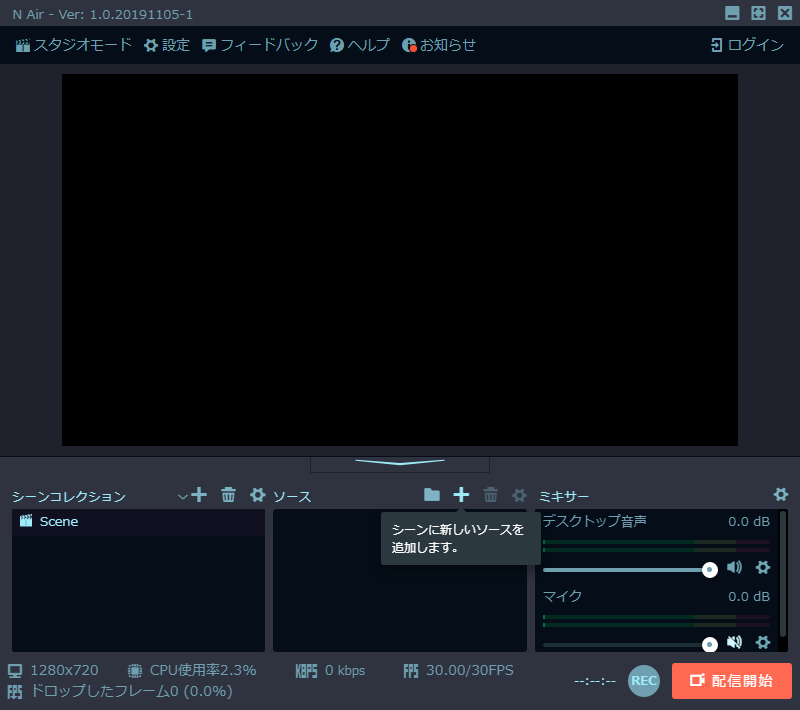
Task: Unmute the マイク speaker icon
Action: coord(735,644)
